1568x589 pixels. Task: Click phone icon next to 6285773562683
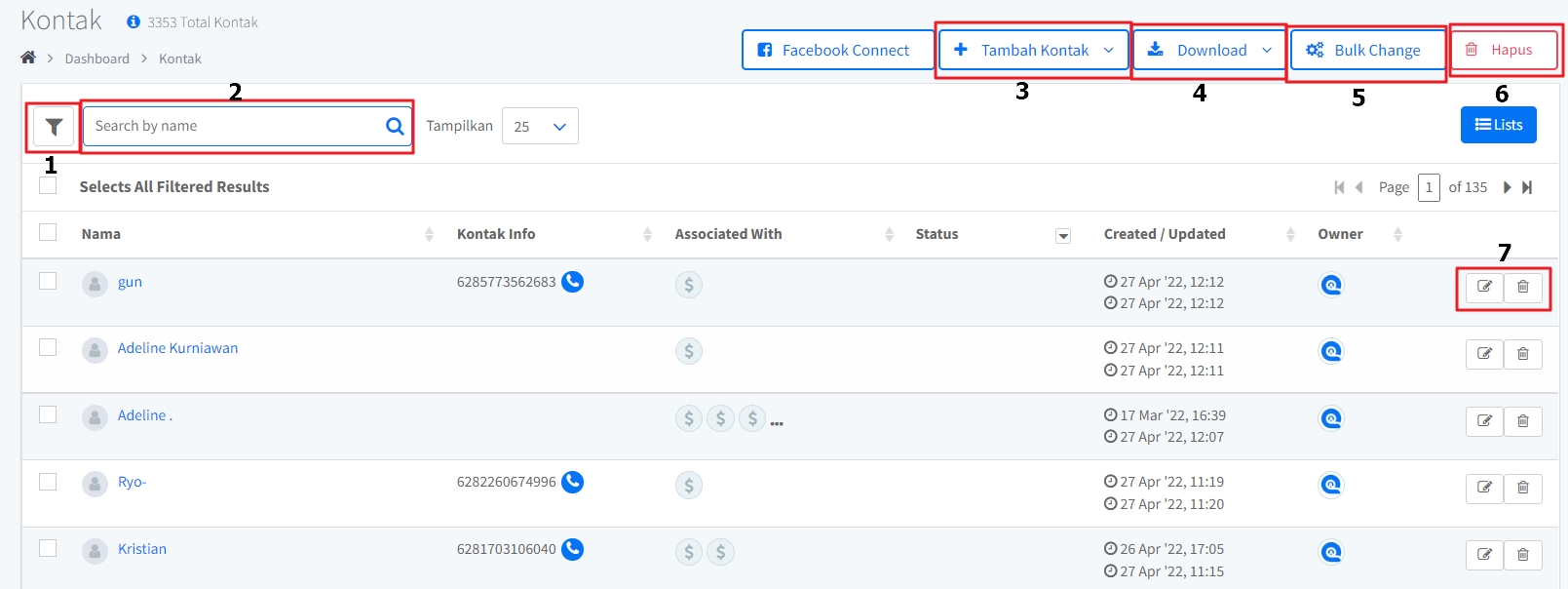[572, 282]
